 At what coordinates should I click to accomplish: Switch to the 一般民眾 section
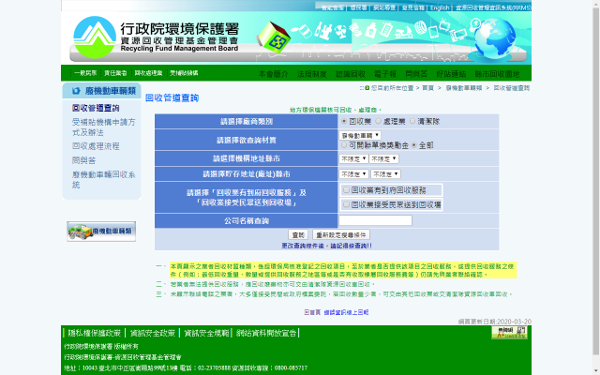coord(86,73)
